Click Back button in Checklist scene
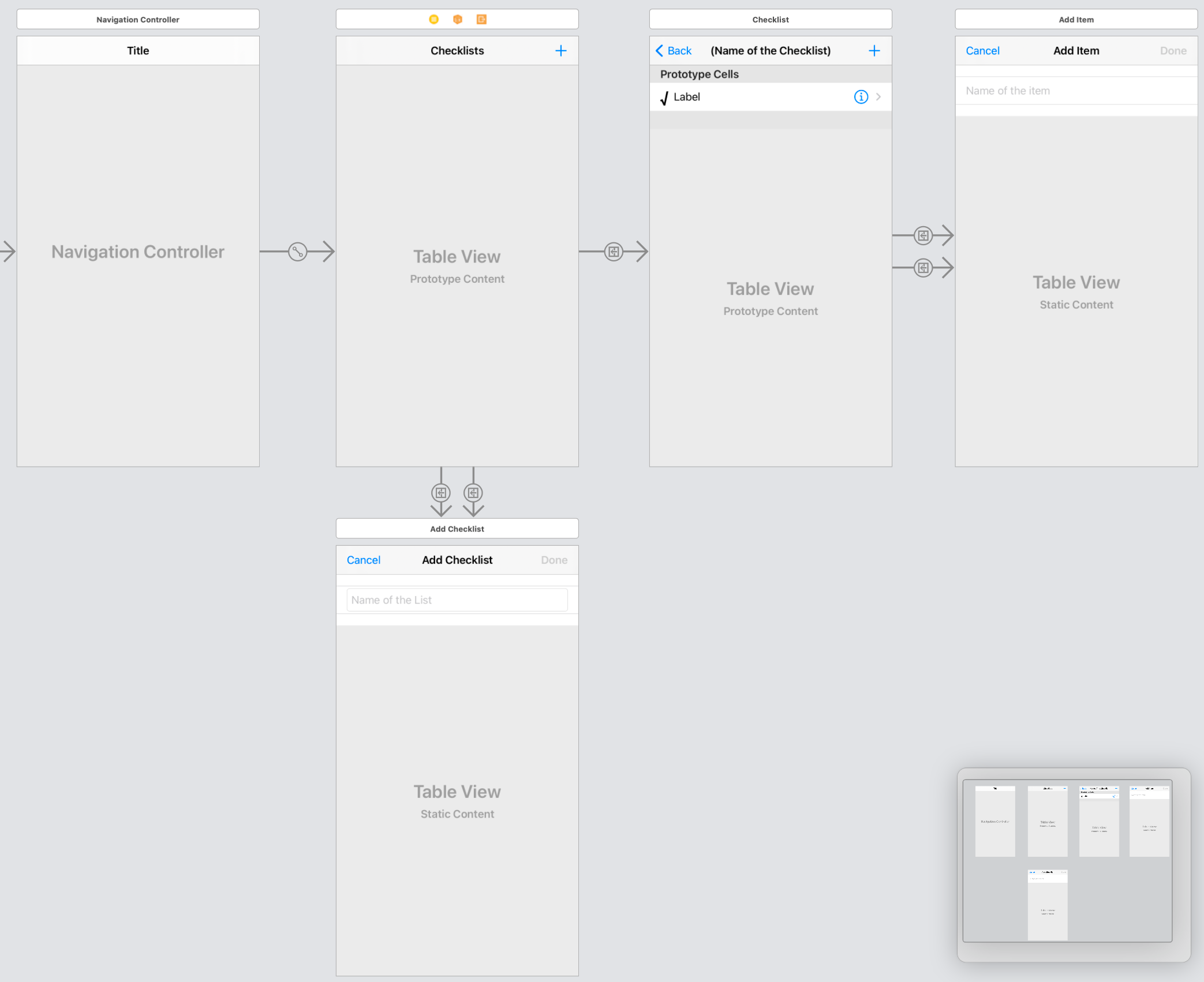This screenshot has width=1204, height=982. pyautogui.click(x=674, y=51)
